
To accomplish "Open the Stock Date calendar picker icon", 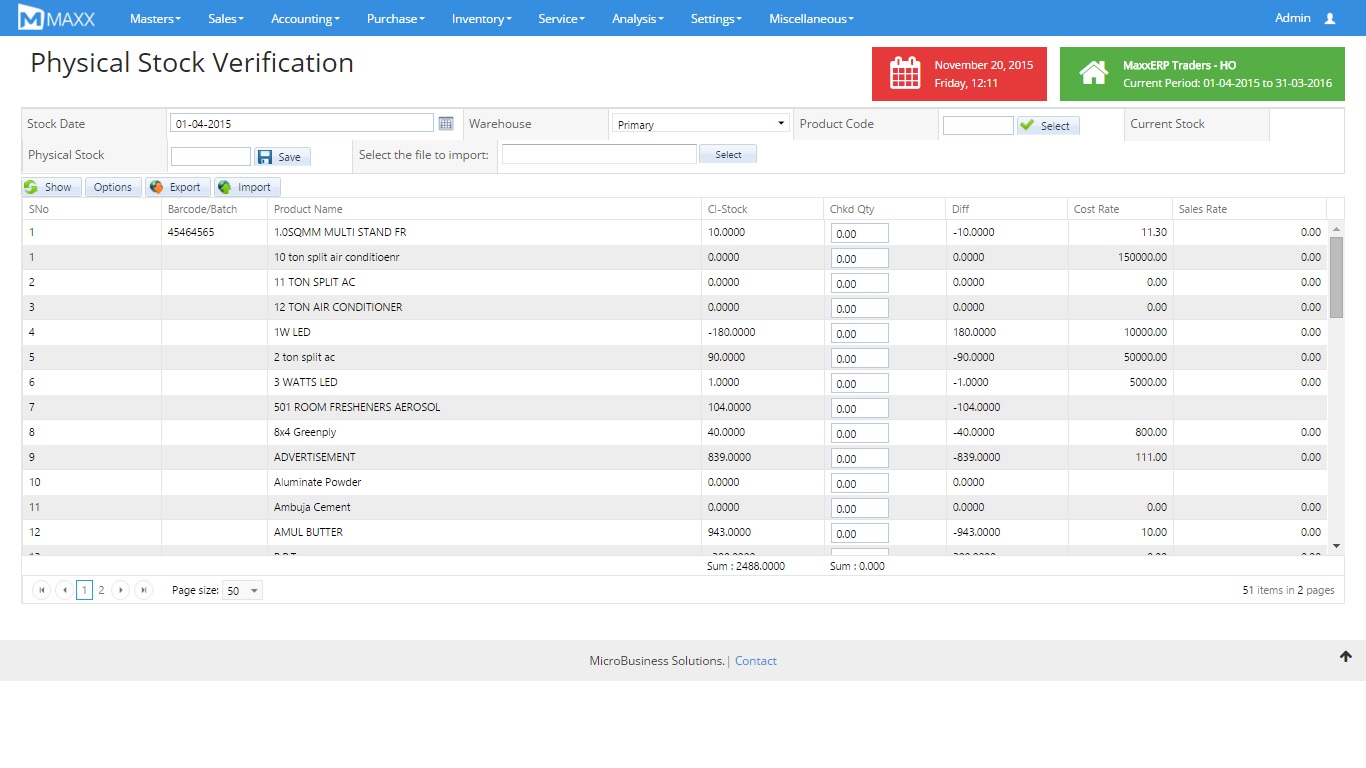I will 446,123.
